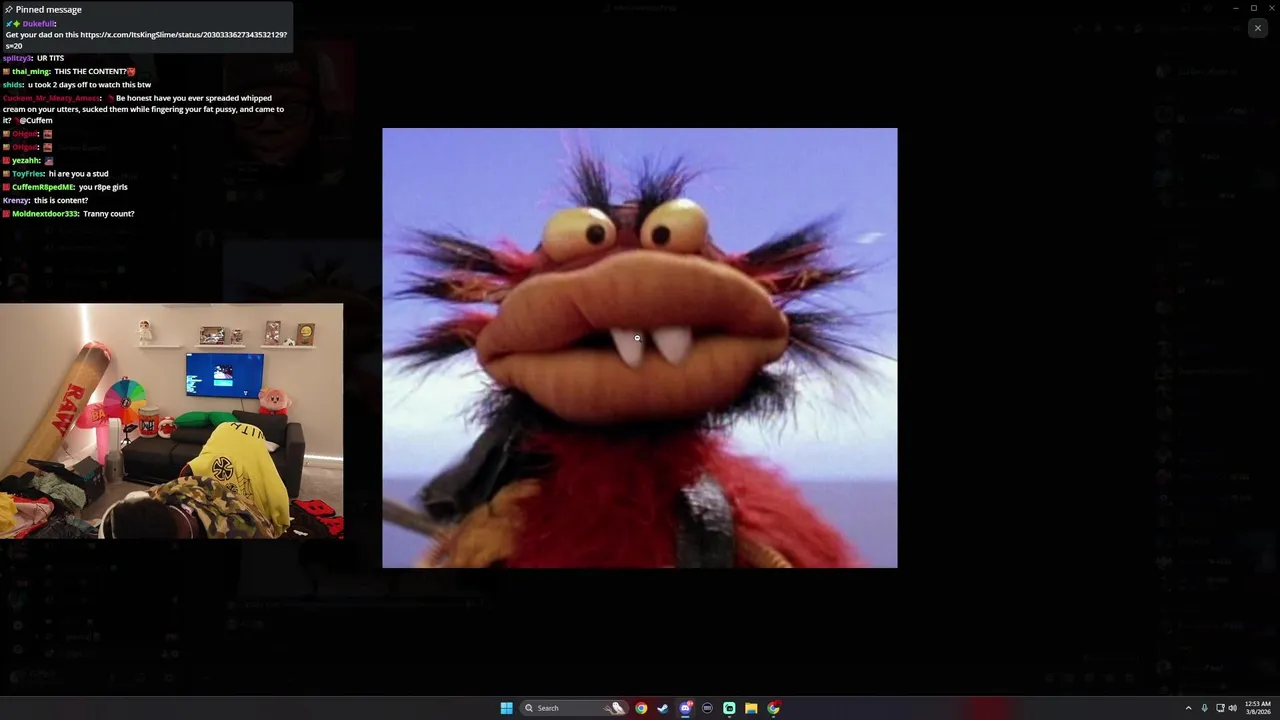
Task: Open the green streaming app taskbar icon
Action: coord(729,708)
